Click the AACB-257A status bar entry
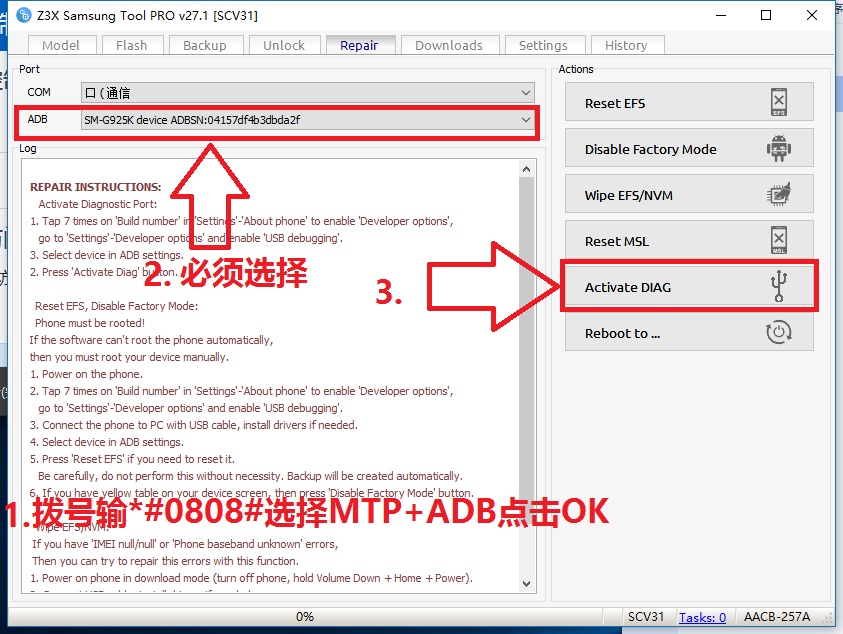This screenshot has height=634, width=843. [777, 617]
